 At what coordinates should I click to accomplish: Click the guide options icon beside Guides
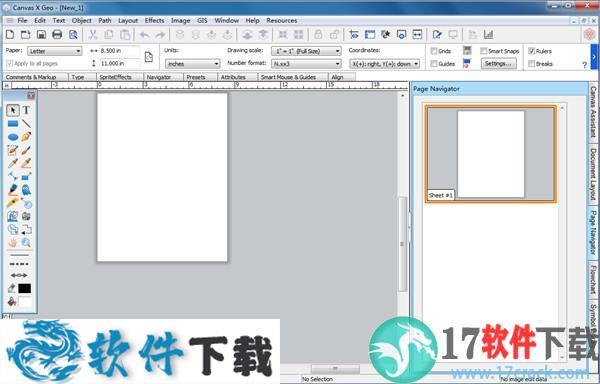click(x=466, y=63)
